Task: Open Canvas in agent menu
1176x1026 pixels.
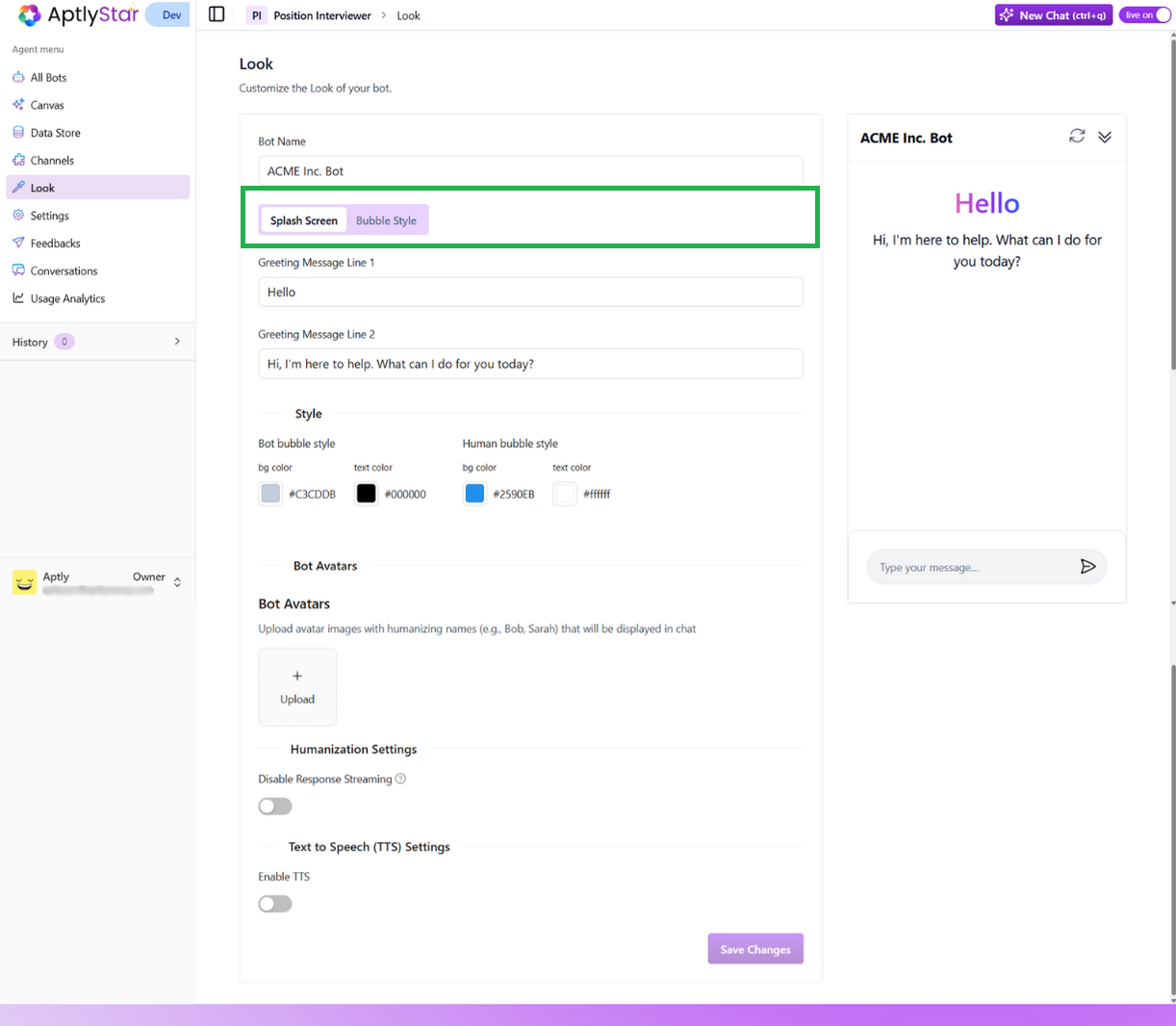Action: pos(97,105)
